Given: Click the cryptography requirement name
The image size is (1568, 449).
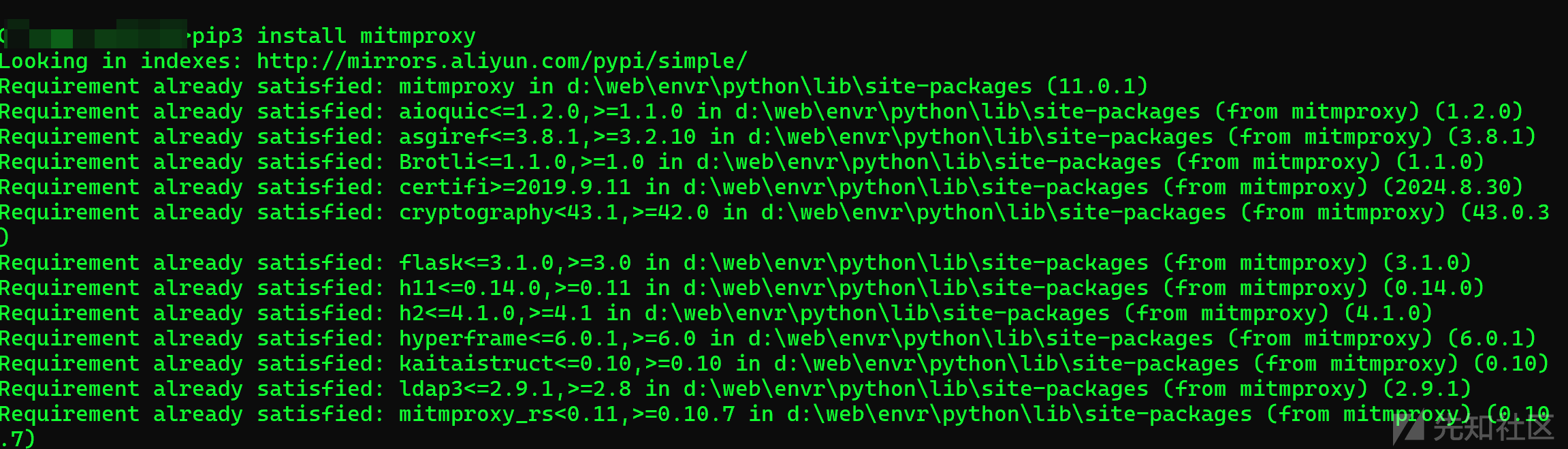Looking at the screenshot, I should [x=476, y=213].
